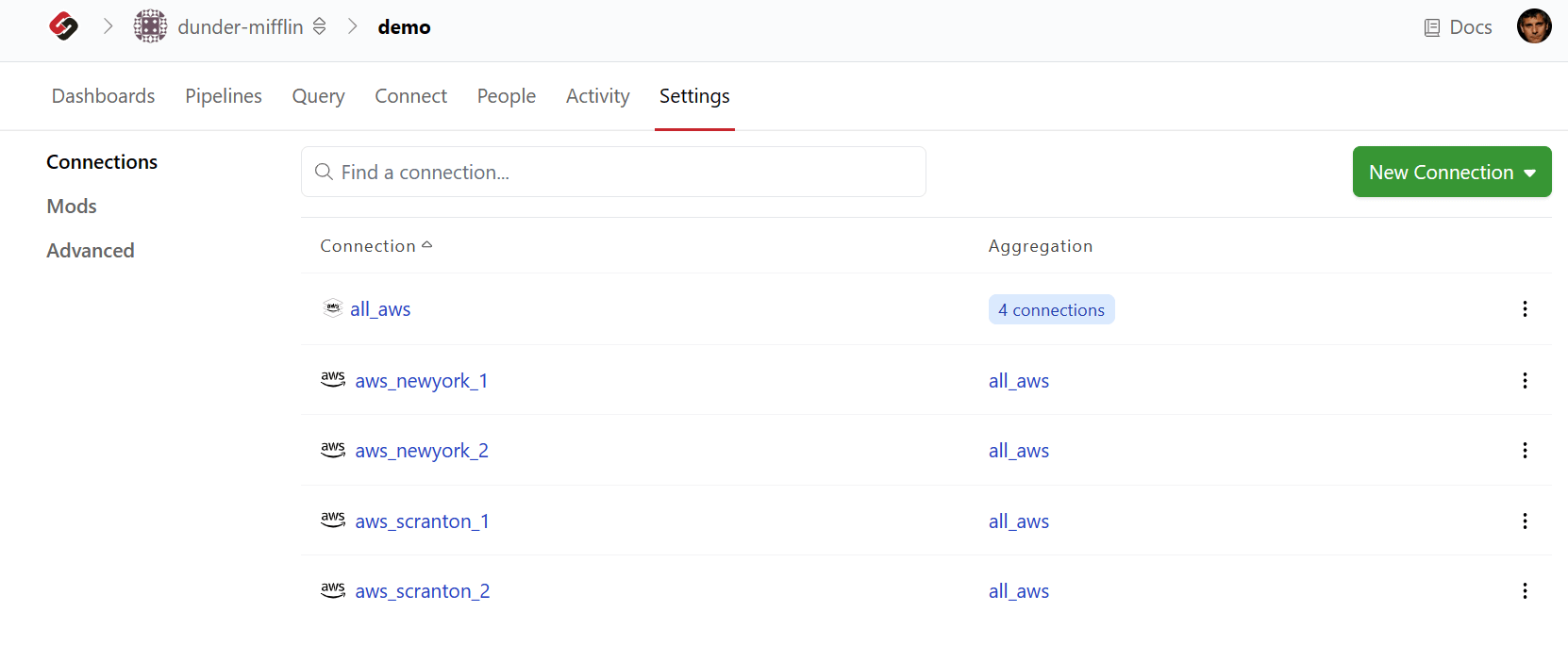Sort by the Connection column header

pyautogui.click(x=368, y=246)
